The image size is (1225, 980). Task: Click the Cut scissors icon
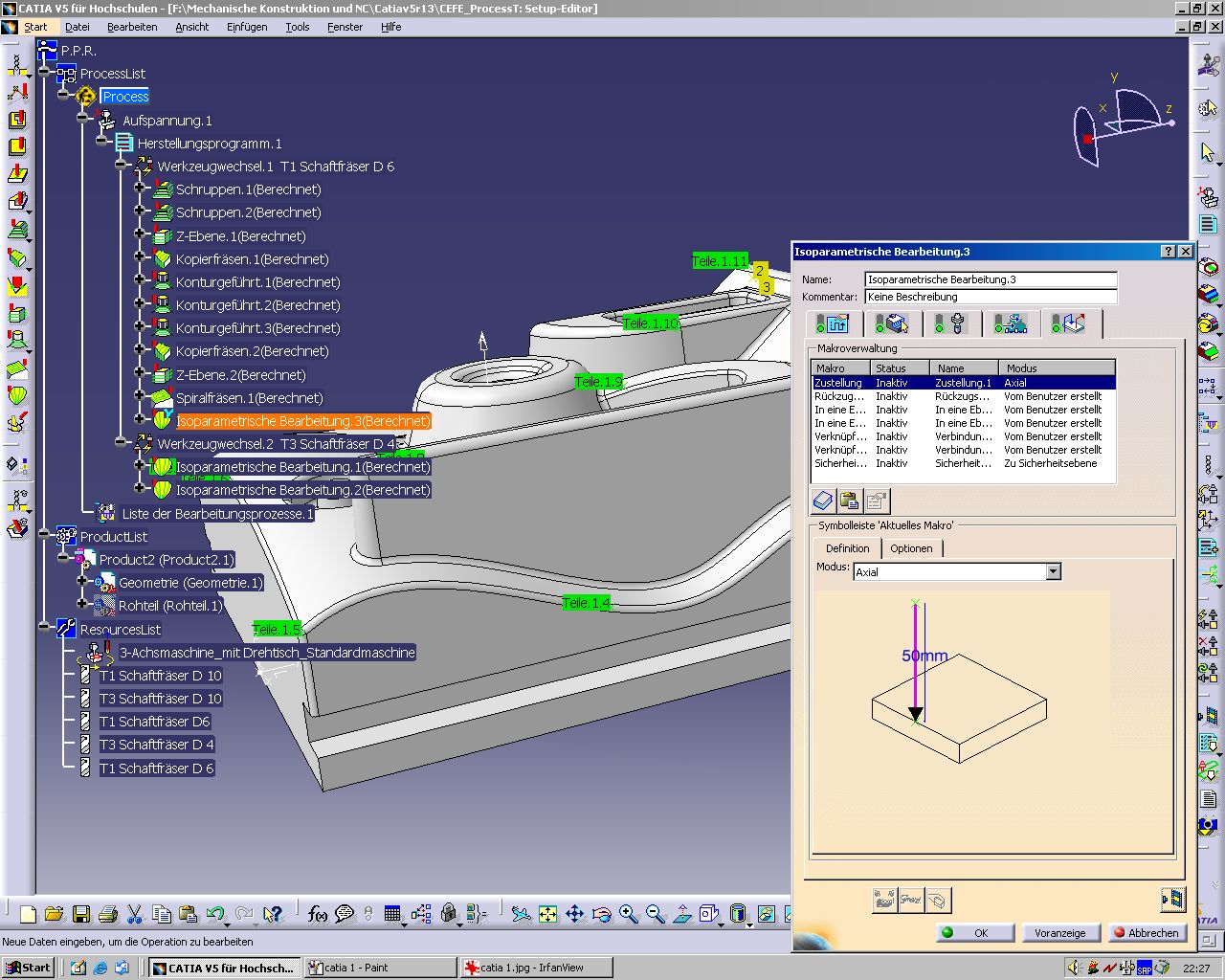[135, 914]
